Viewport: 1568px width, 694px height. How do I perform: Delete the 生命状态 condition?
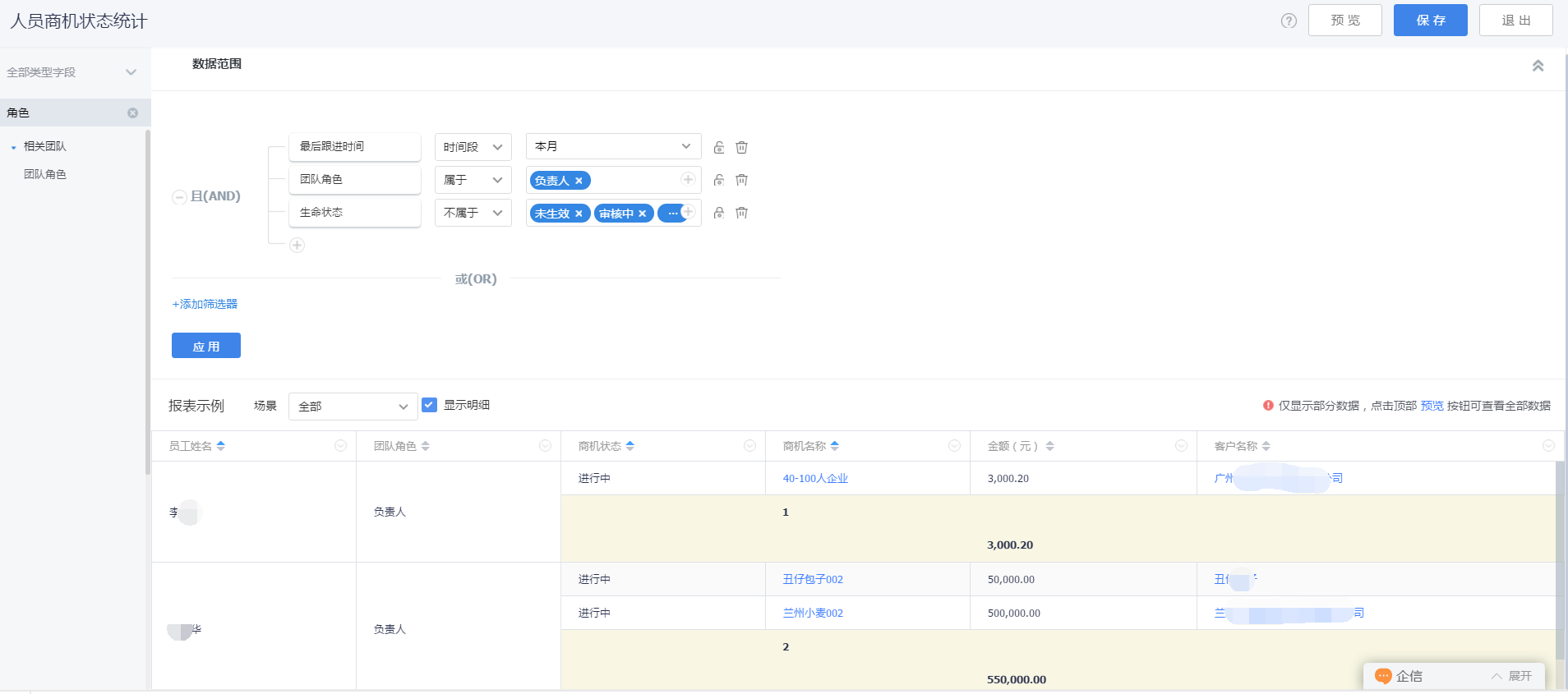pos(741,213)
